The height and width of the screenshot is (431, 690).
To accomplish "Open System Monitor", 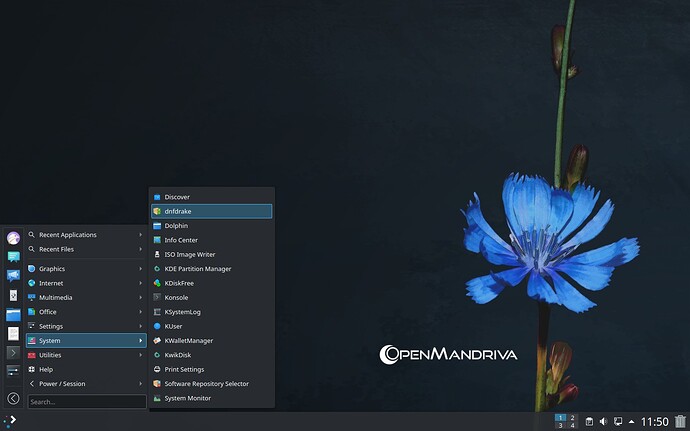I will click(x=212, y=398).
